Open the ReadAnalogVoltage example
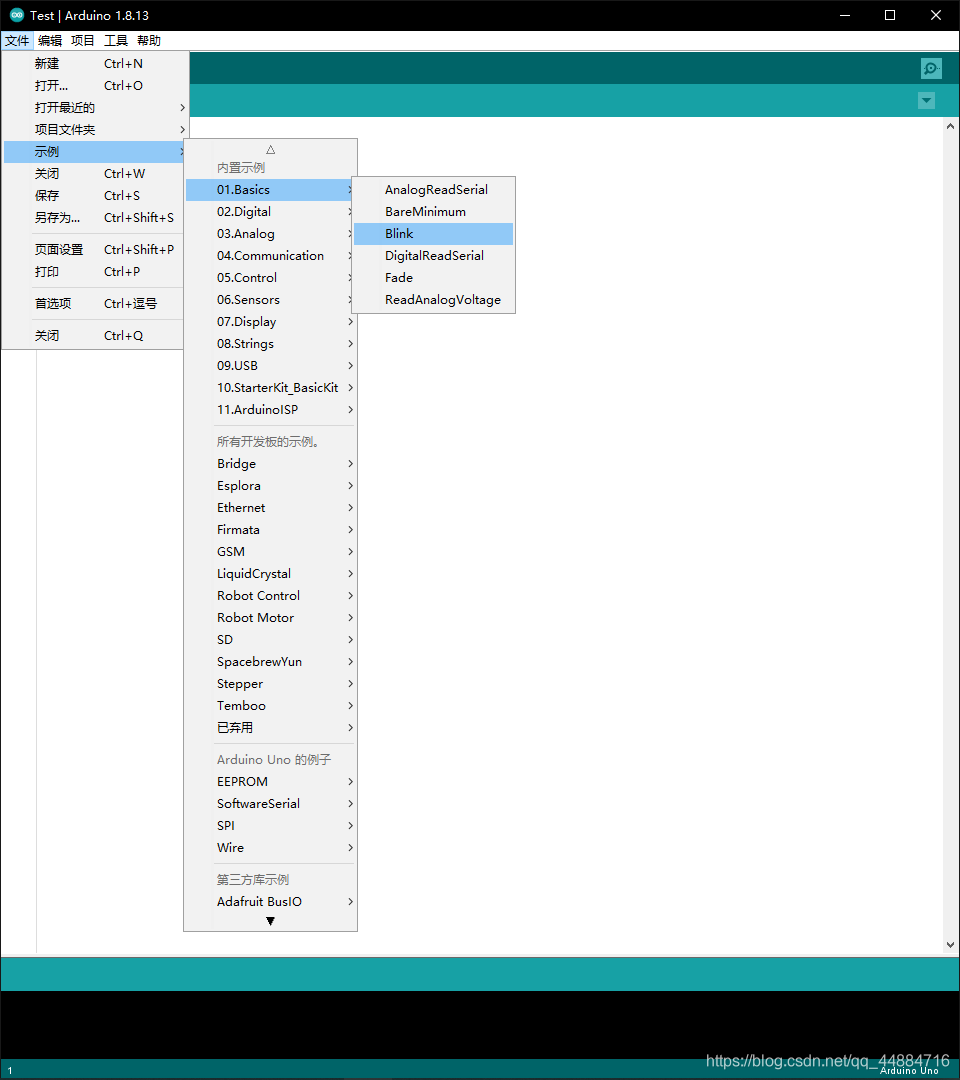Image resolution: width=960 pixels, height=1080 pixels. click(434, 300)
